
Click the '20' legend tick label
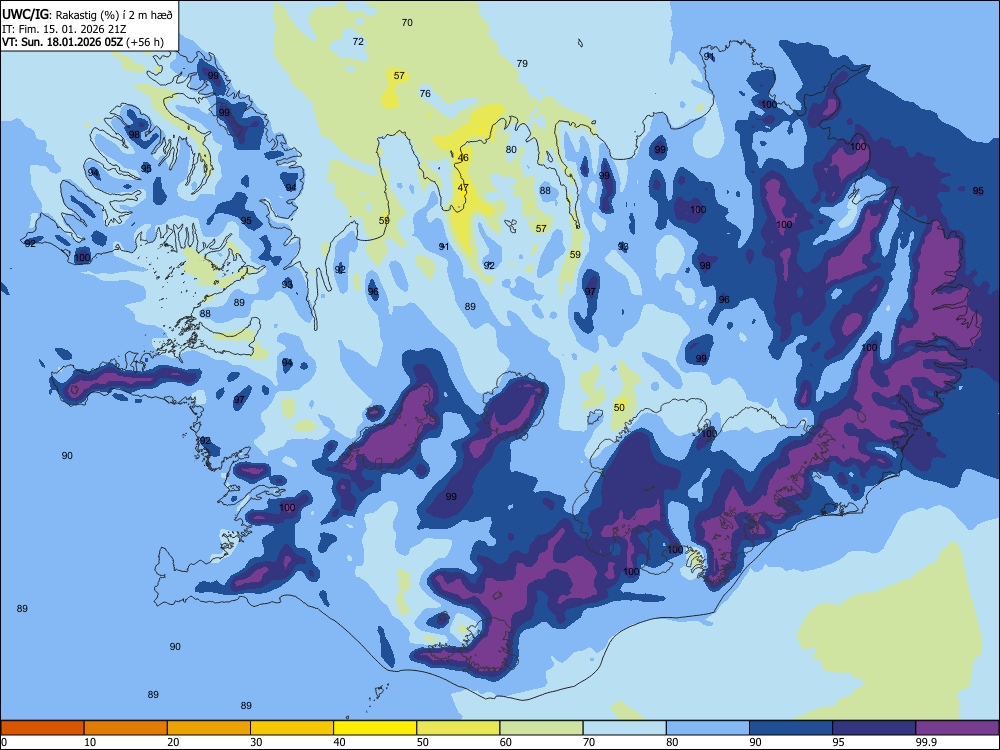173,742
